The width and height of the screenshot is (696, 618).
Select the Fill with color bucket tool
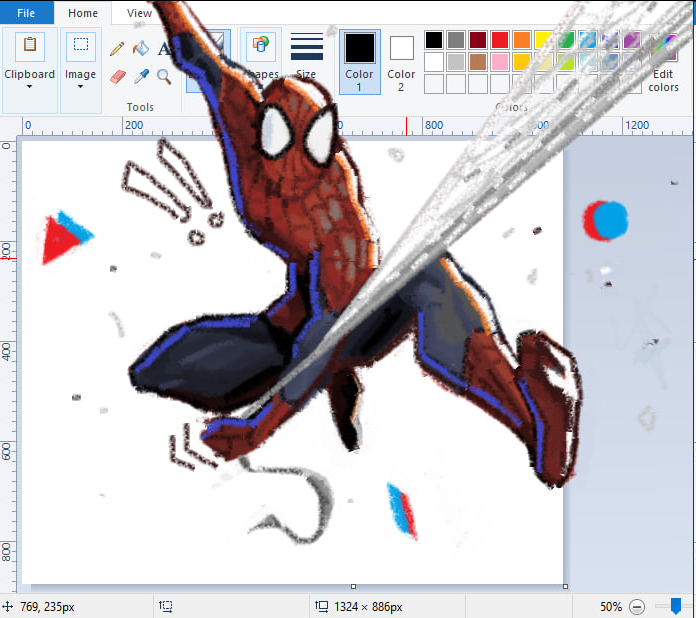tap(141, 48)
